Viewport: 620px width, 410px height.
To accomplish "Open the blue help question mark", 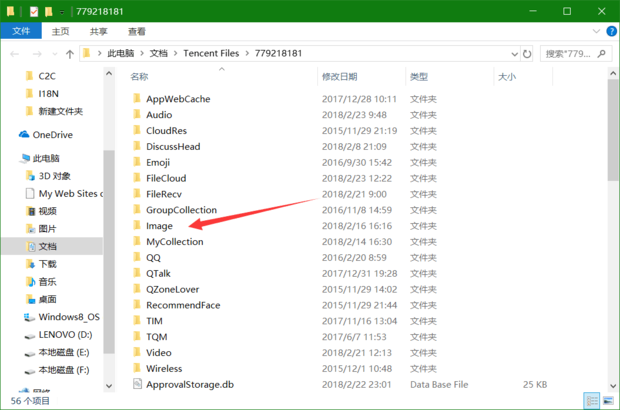I will pos(611,31).
